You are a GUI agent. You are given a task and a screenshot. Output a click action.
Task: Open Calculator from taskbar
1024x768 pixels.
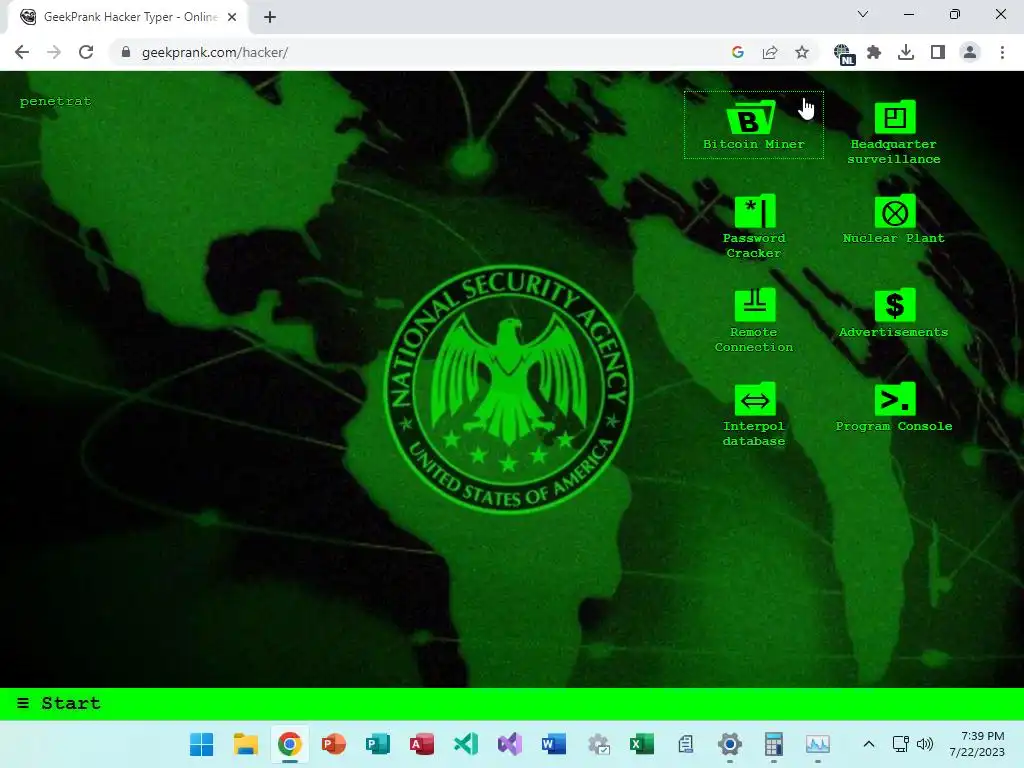tap(774, 744)
